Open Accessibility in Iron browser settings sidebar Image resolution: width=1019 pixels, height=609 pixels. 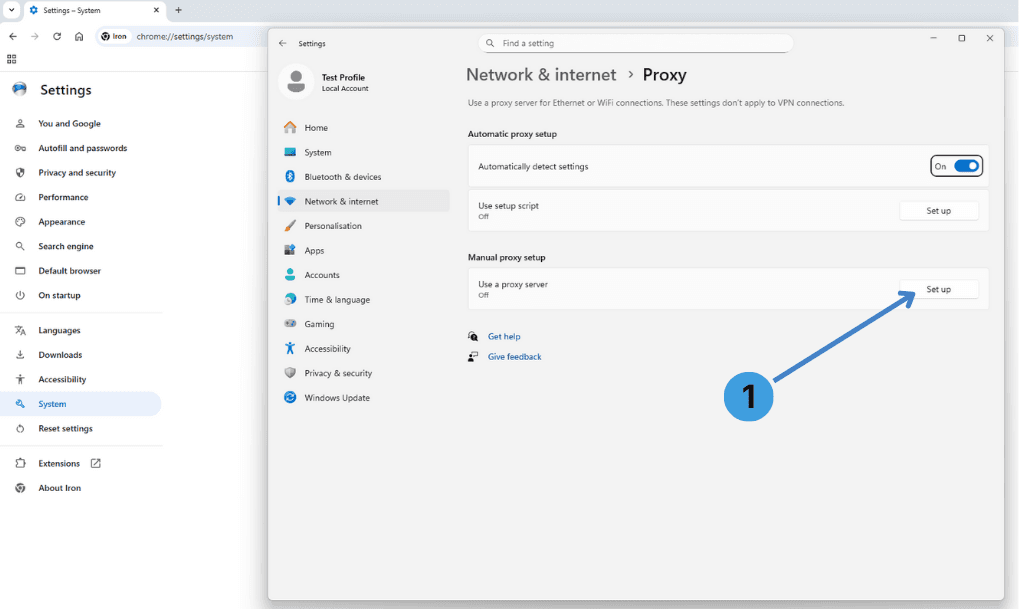pos(62,380)
